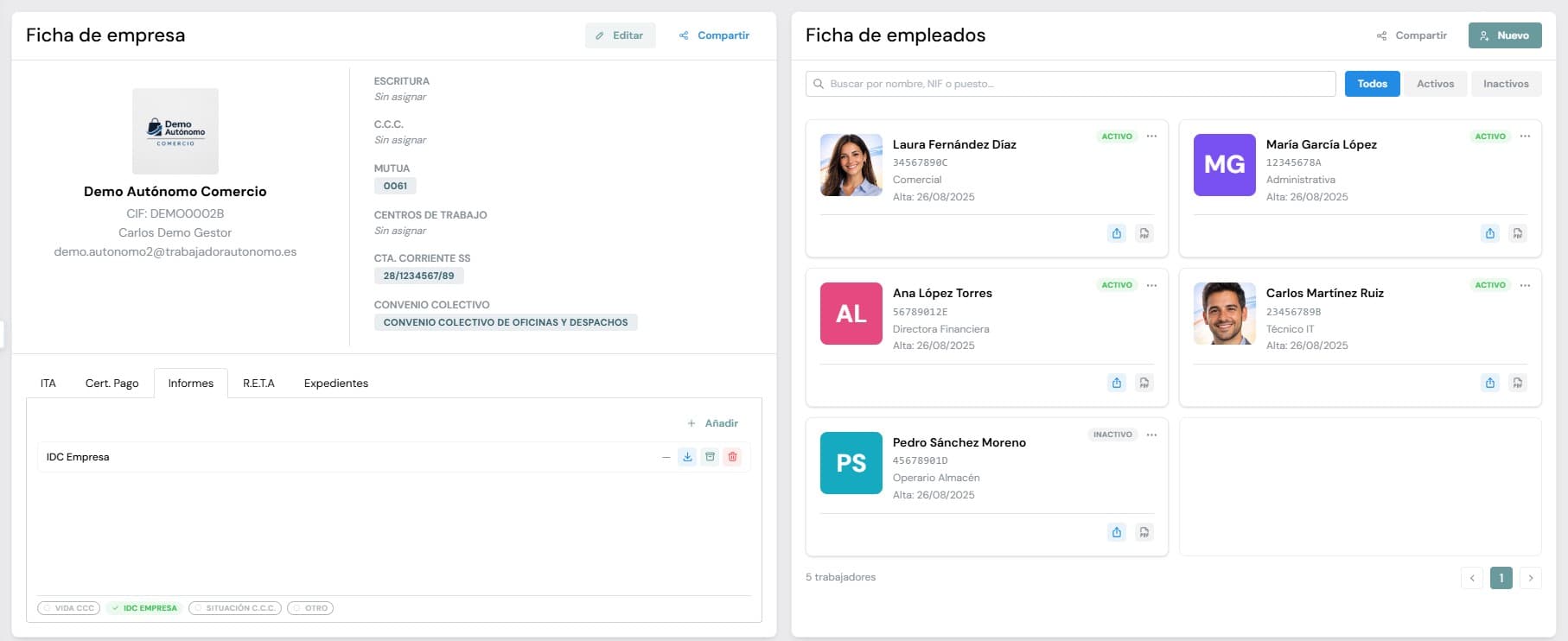Screen dimensions: 1568x641
Task: Click the Mutua 0061 badge
Action: [x=395, y=186]
